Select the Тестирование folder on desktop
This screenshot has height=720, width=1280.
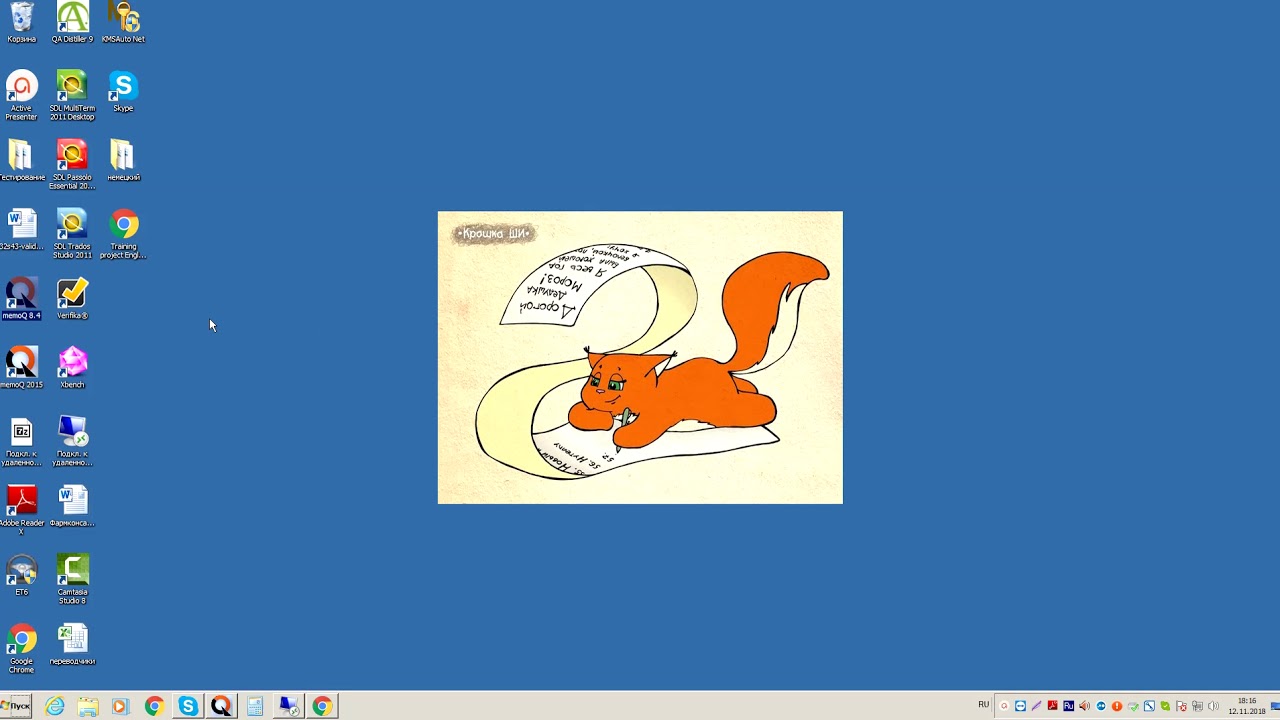(x=21, y=160)
